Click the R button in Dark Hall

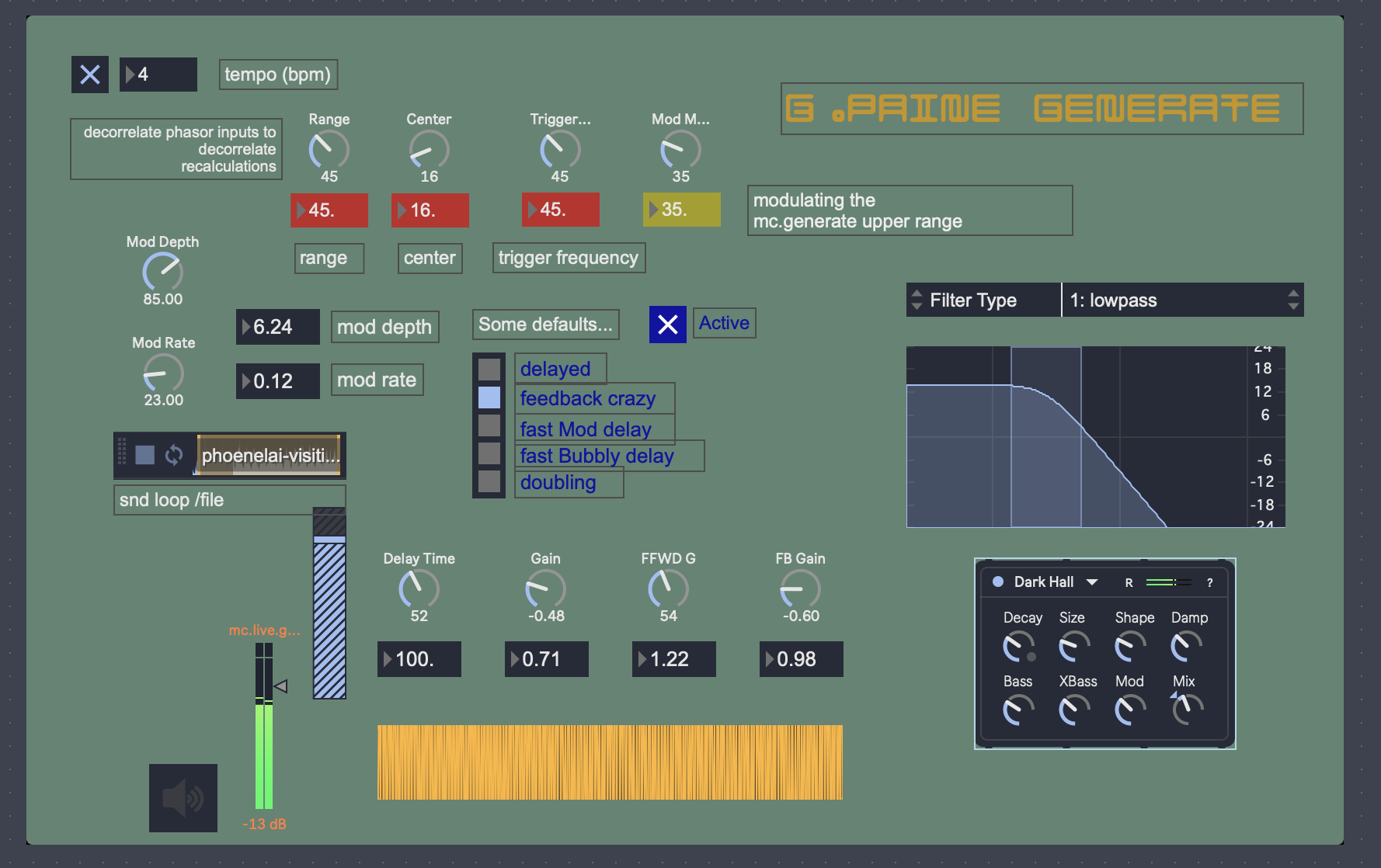tap(1129, 582)
